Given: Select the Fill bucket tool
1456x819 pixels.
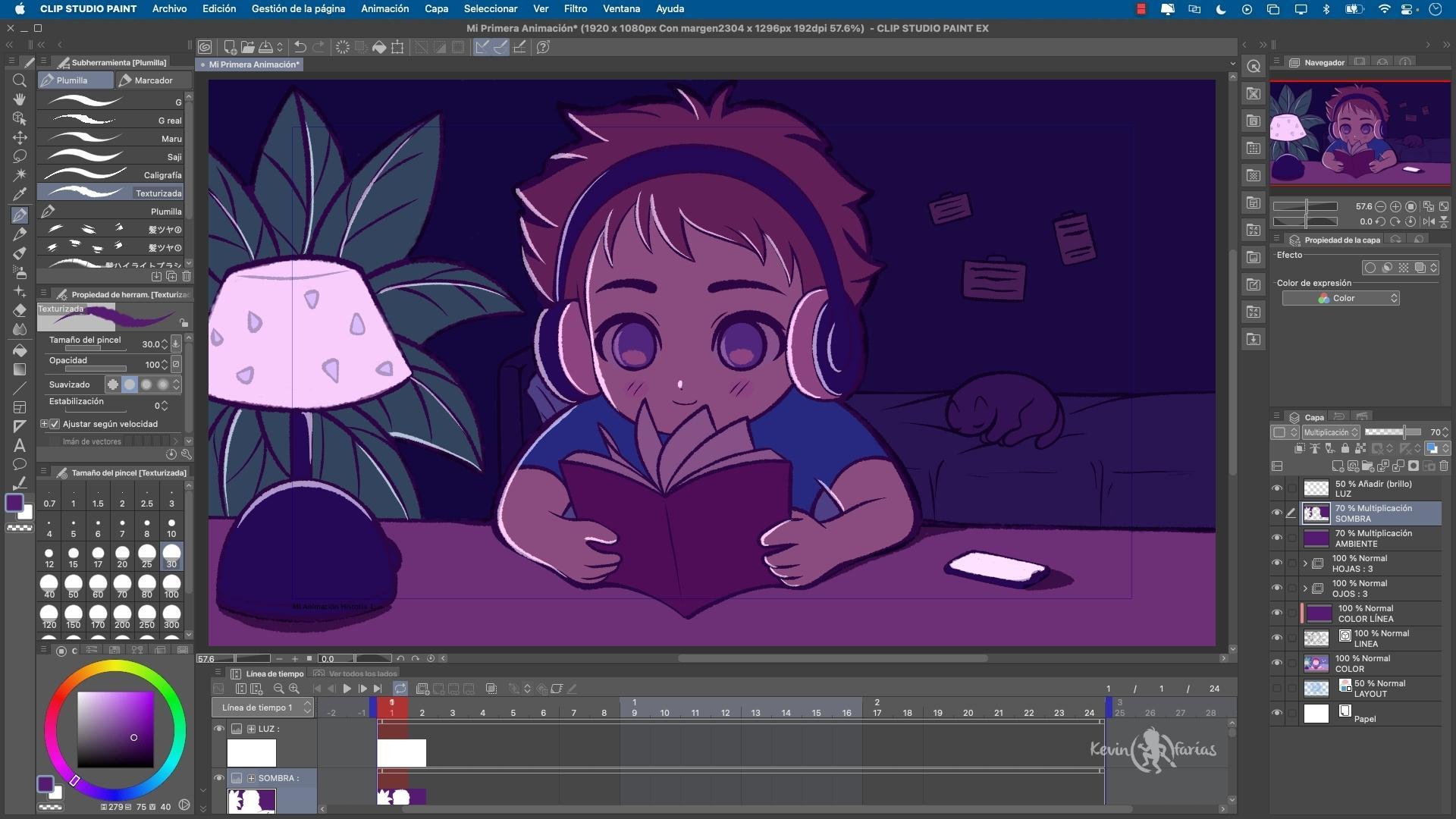Looking at the screenshot, I should 20,350.
